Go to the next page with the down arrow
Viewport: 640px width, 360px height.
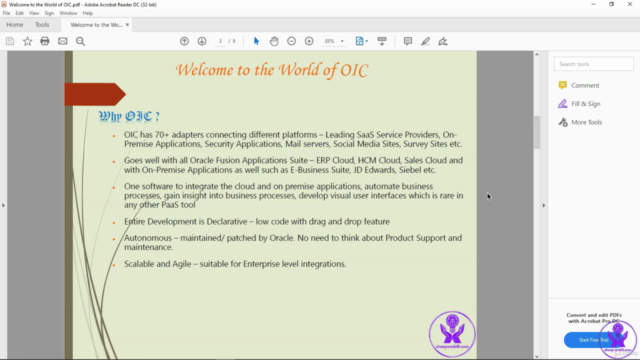202,41
